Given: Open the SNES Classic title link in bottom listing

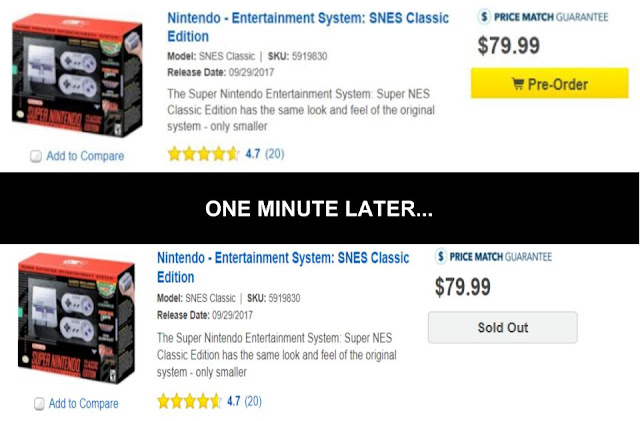Looking at the screenshot, I should tap(283, 267).
